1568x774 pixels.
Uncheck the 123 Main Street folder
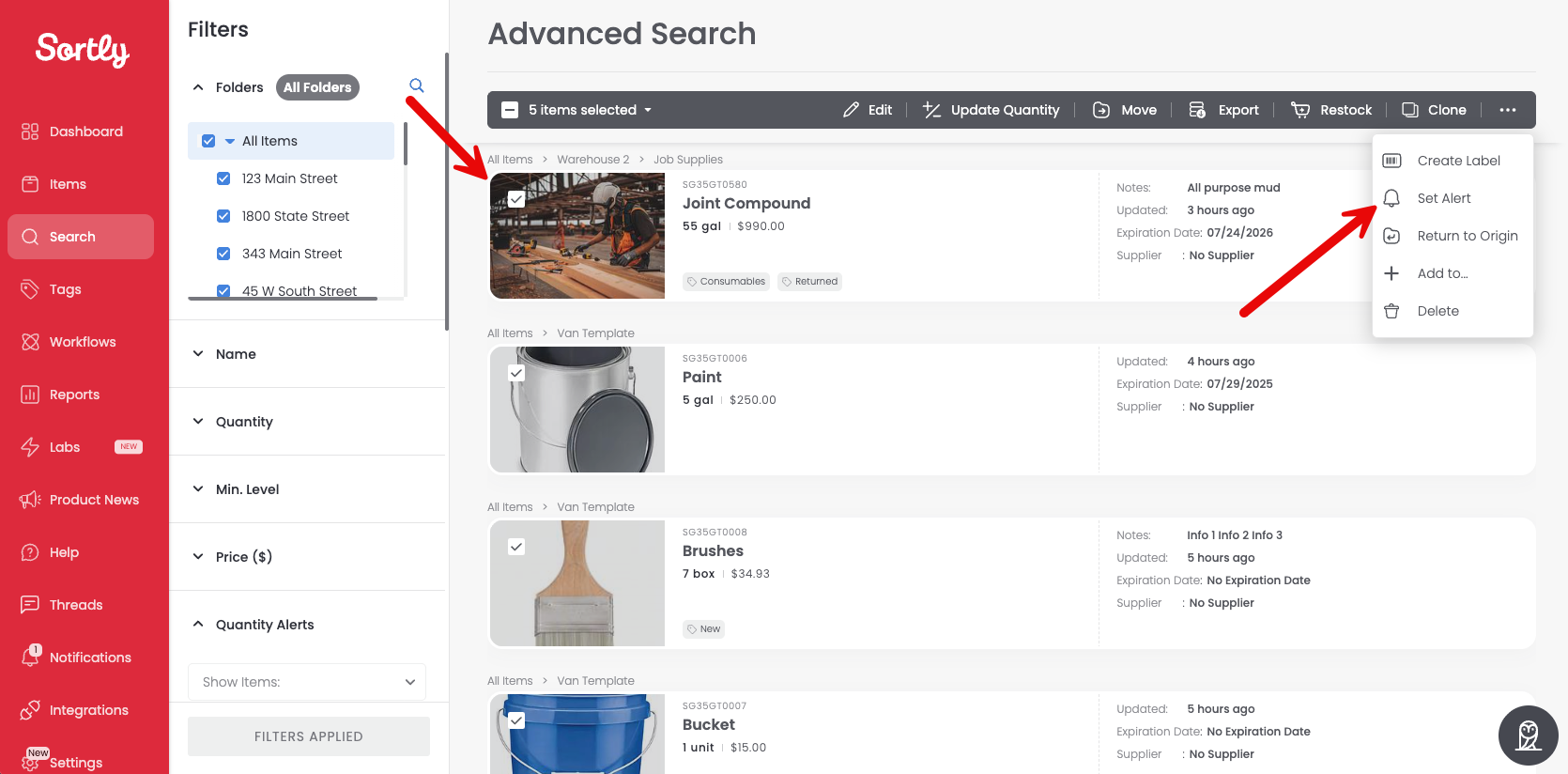click(223, 178)
